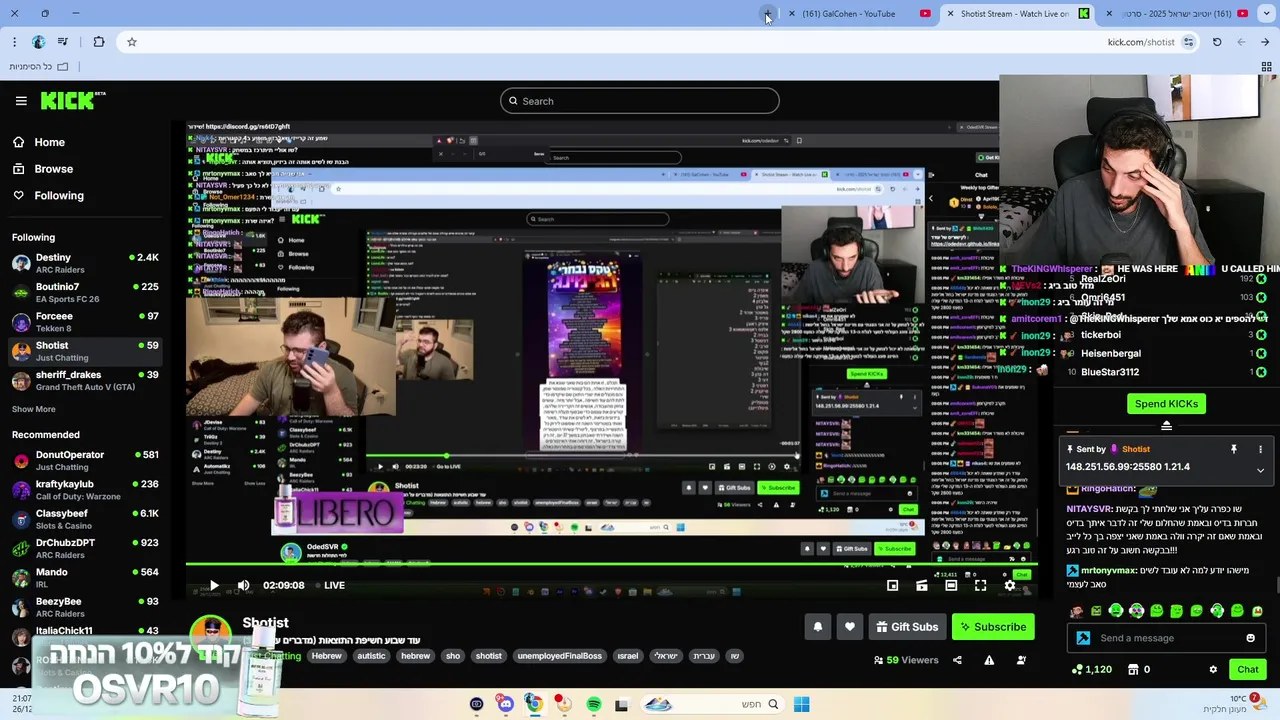Open kraftykaylub recommended channel
1280x720 pixels.
[x=85, y=489]
